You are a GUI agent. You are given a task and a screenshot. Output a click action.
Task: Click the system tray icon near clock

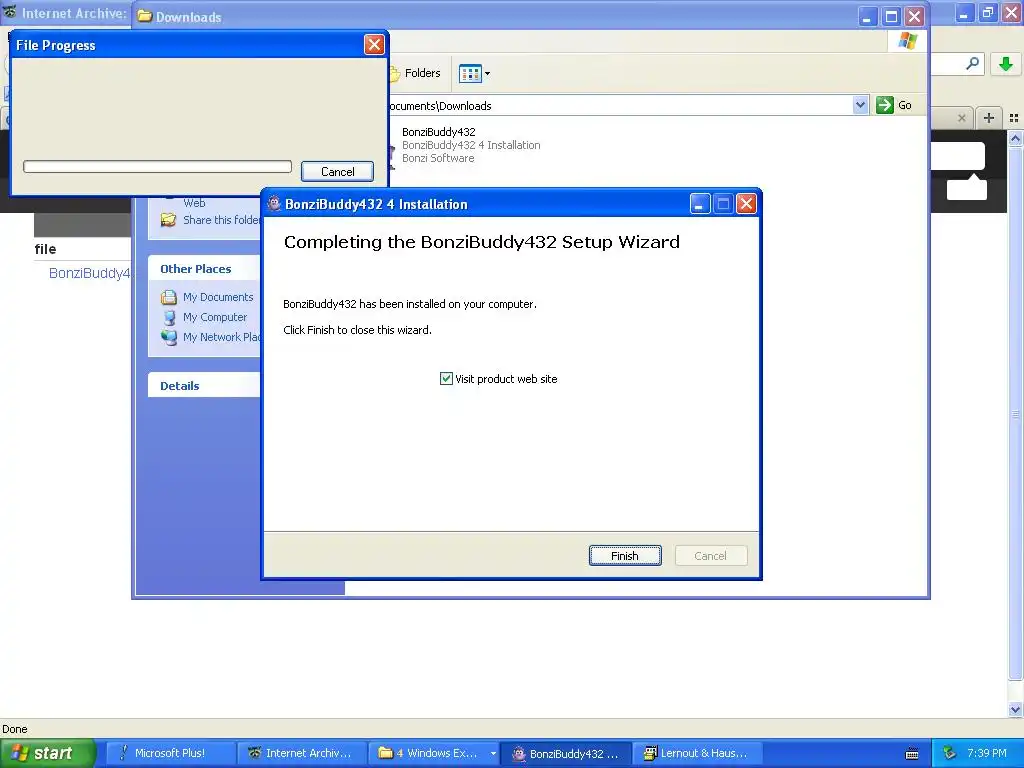pos(949,753)
